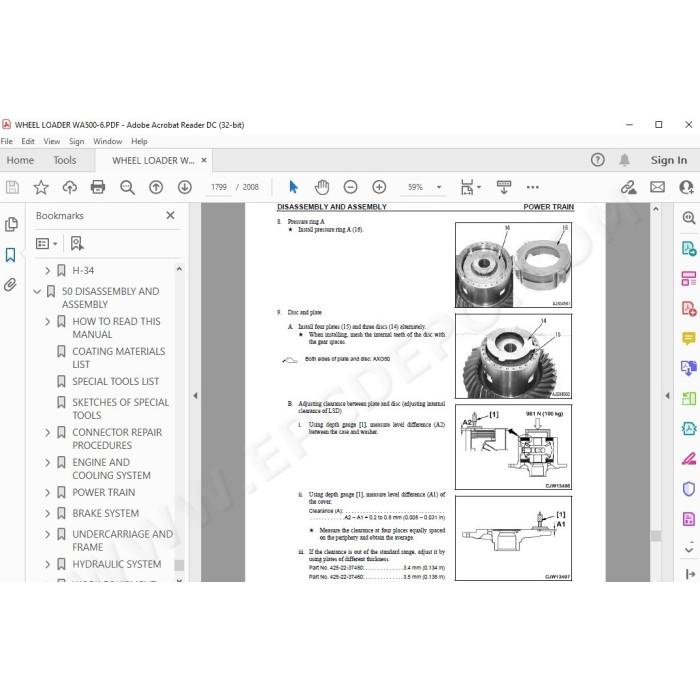This screenshot has width=700, height=700.
Task: Open Fill & Sign tool
Action: tap(688, 458)
